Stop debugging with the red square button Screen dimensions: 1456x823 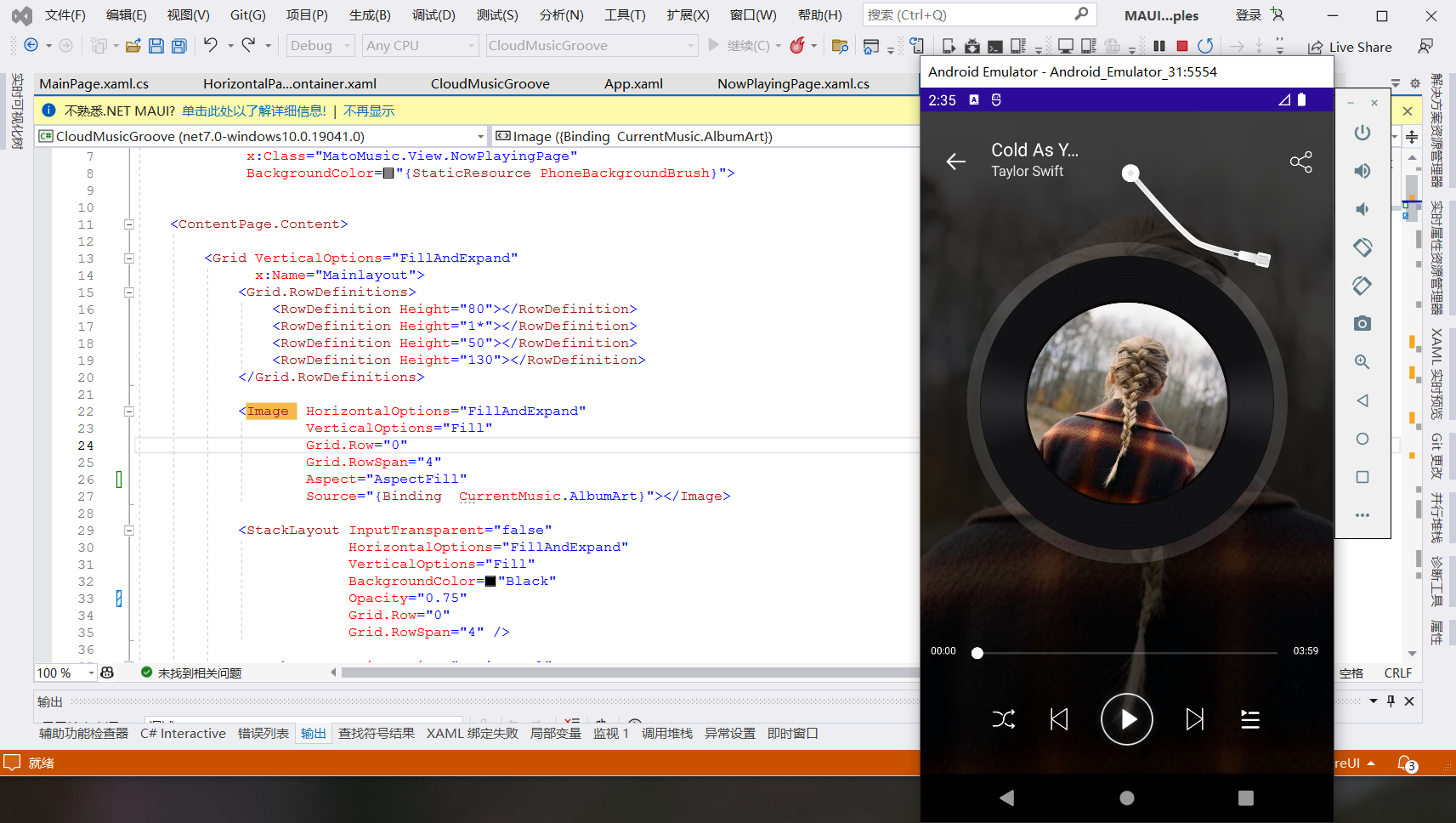[x=1181, y=46]
